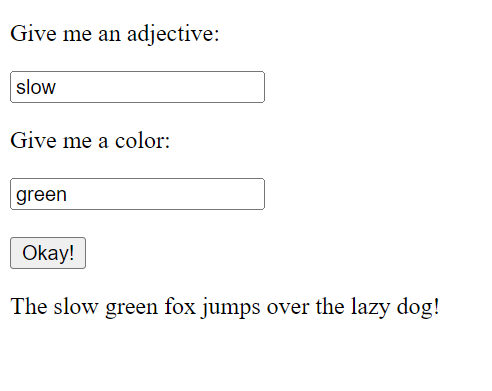Click the word 'lazy' in the result sentence
This screenshot has width=492, height=391.
pos(370,307)
